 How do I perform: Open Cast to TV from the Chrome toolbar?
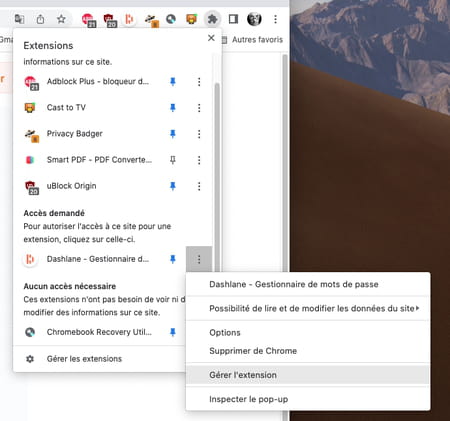191,19
